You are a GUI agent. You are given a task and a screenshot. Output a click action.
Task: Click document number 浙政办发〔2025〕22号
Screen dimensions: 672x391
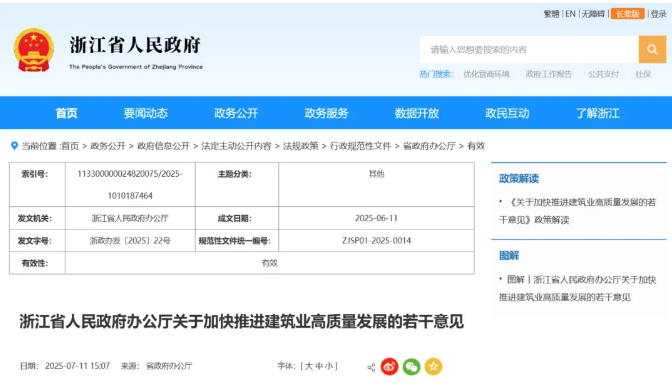[x=130, y=241]
